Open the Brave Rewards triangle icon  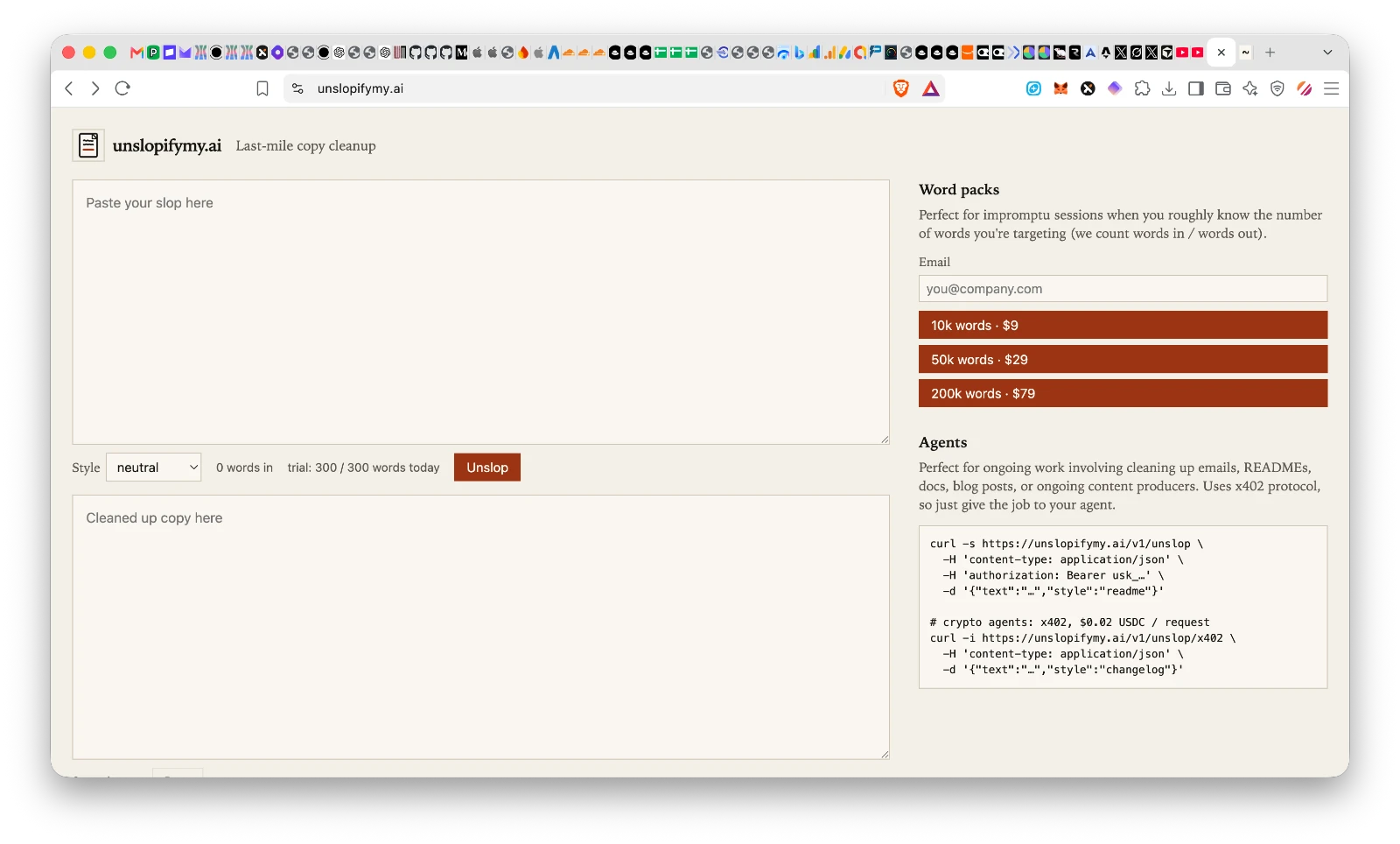tap(931, 88)
